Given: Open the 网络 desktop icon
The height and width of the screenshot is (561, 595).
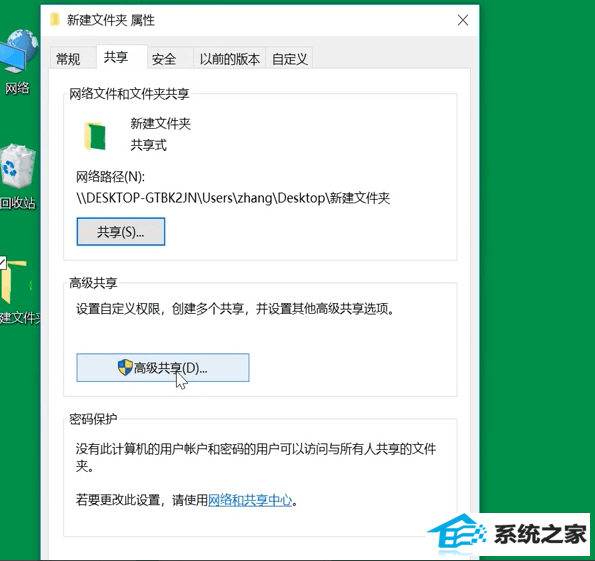Looking at the screenshot, I should click(x=18, y=62).
